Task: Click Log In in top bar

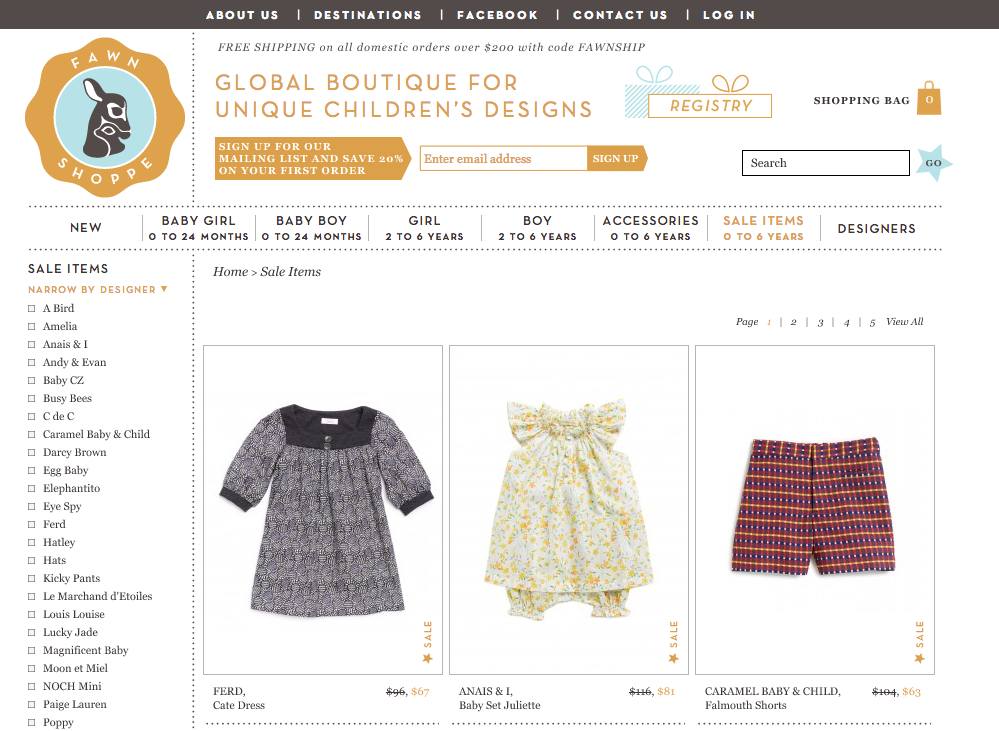Action: (729, 15)
